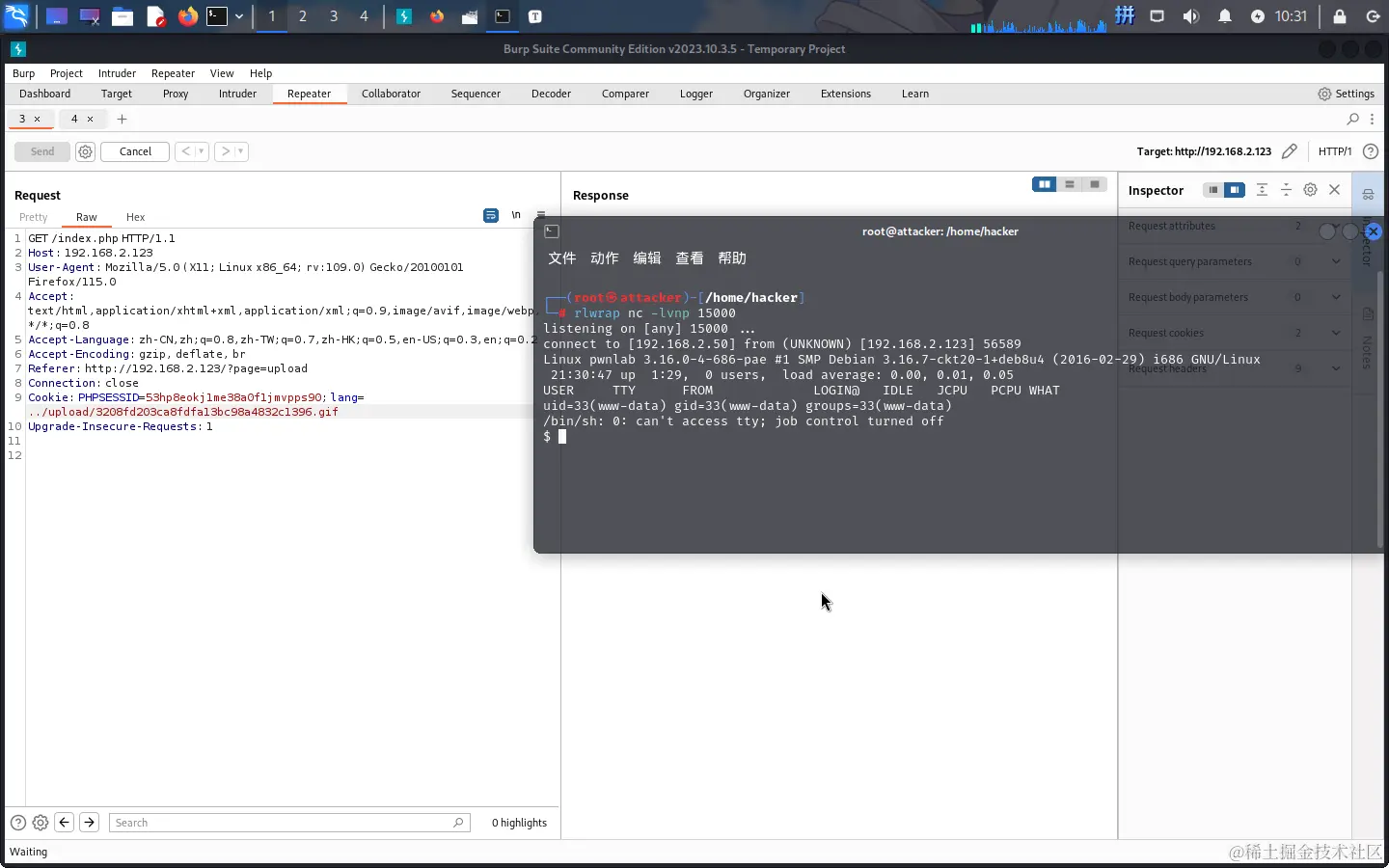This screenshot has height=868, width=1389.
Task: Switch to the Decoder tab
Action: [551, 94]
